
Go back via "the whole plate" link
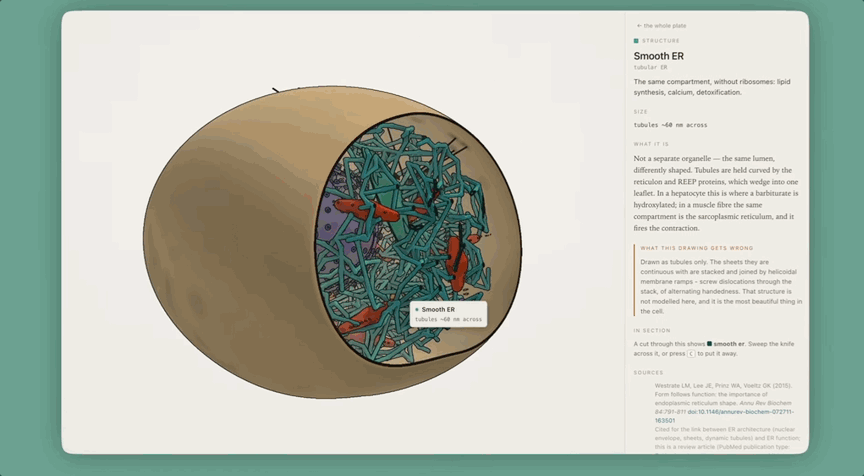pyautogui.click(x=661, y=25)
